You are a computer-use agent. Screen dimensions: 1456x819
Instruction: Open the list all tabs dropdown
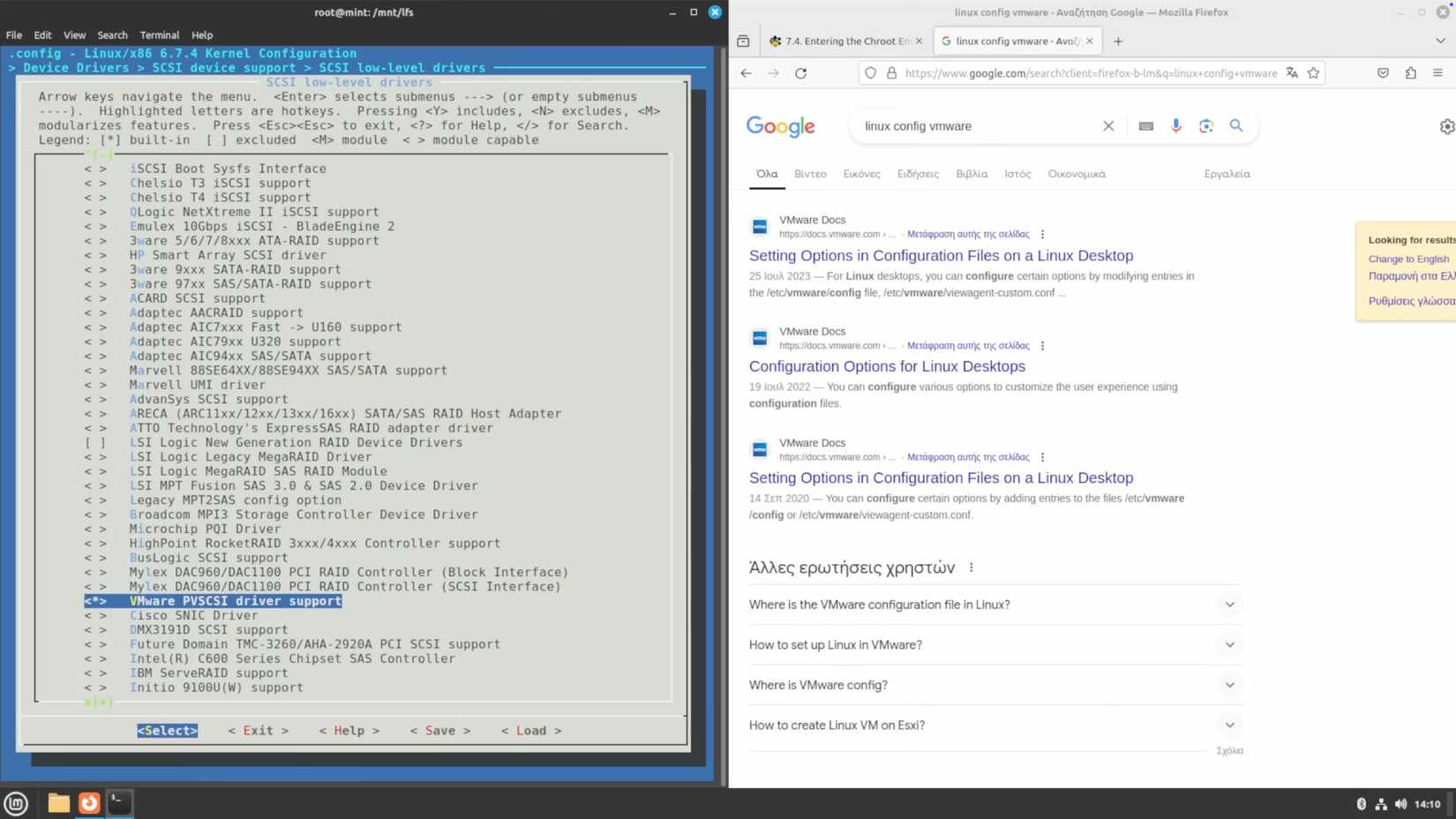coord(1439,41)
